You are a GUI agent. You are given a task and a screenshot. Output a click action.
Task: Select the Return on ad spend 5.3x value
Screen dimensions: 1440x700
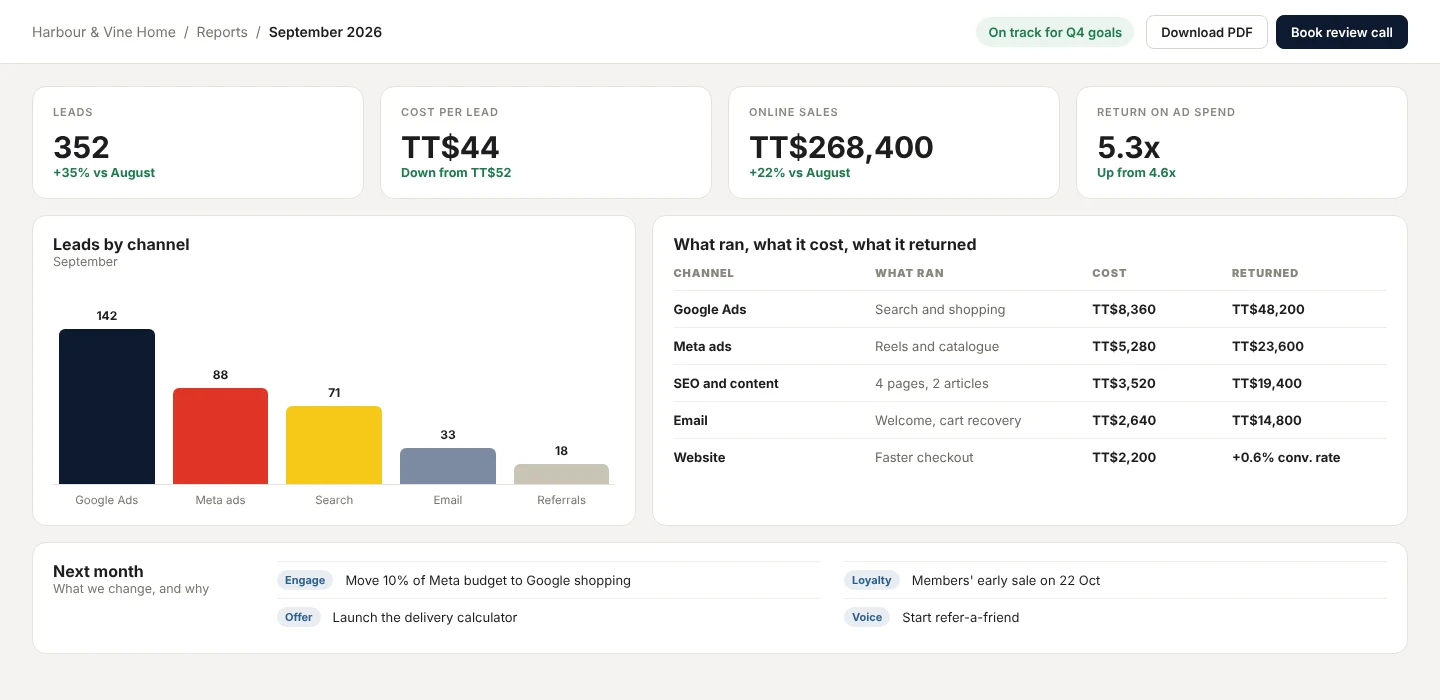1128,147
